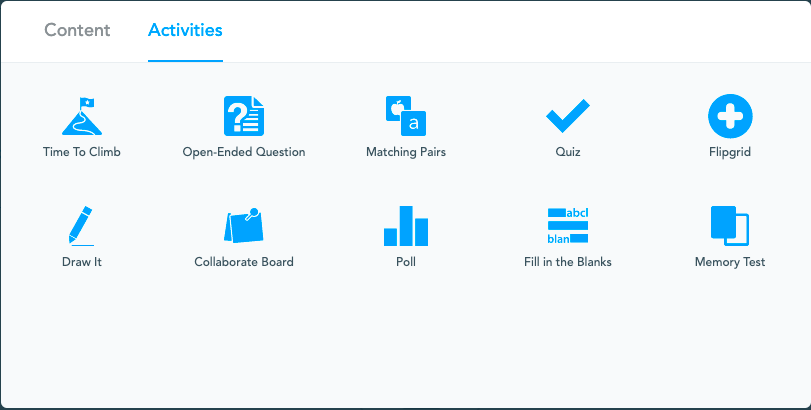Click the Collaborate Board text label
The image size is (811, 410).
(x=244, y=262)
